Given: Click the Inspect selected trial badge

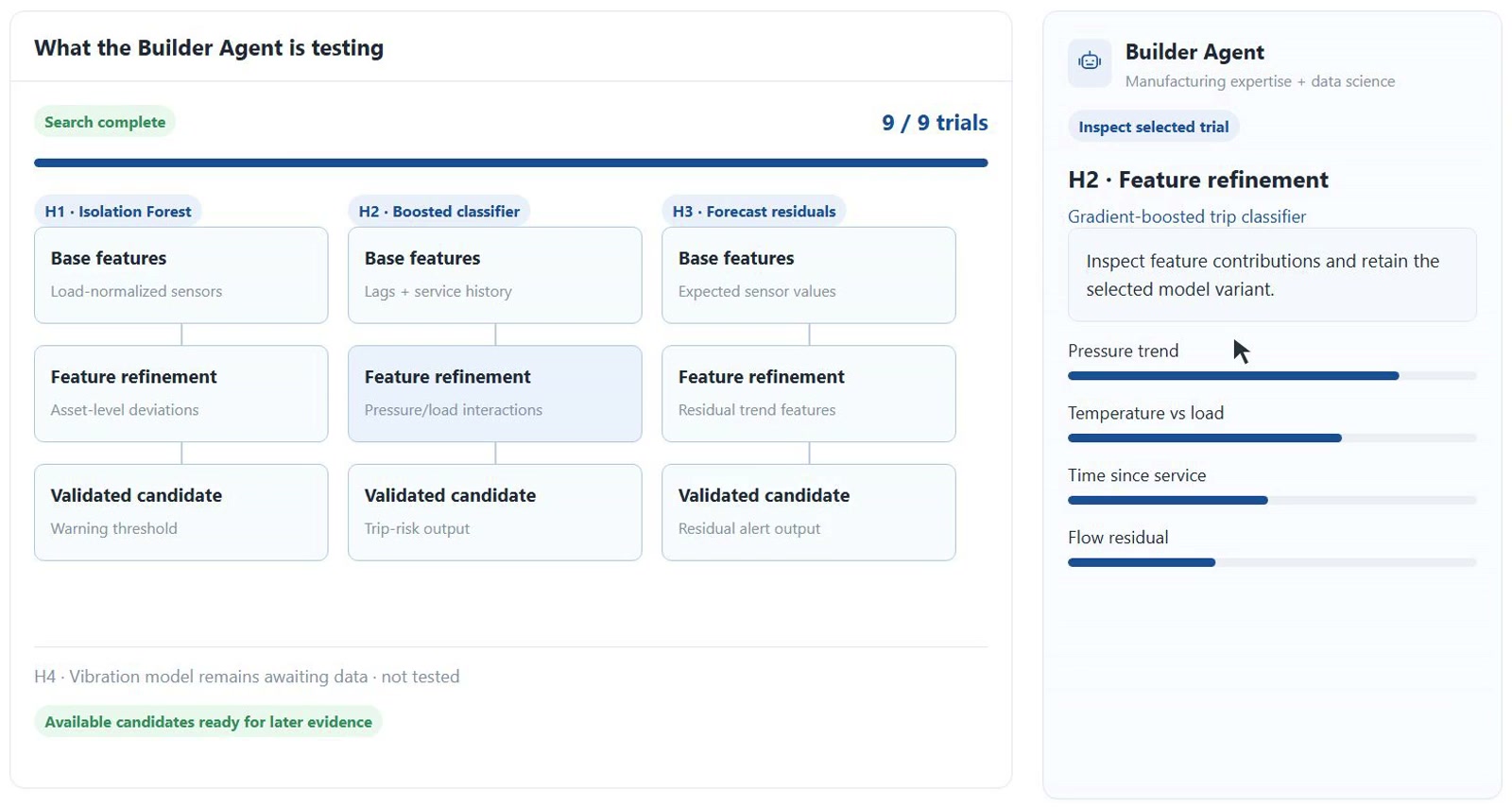Looking at the screenshot, I should [1154, 127].
